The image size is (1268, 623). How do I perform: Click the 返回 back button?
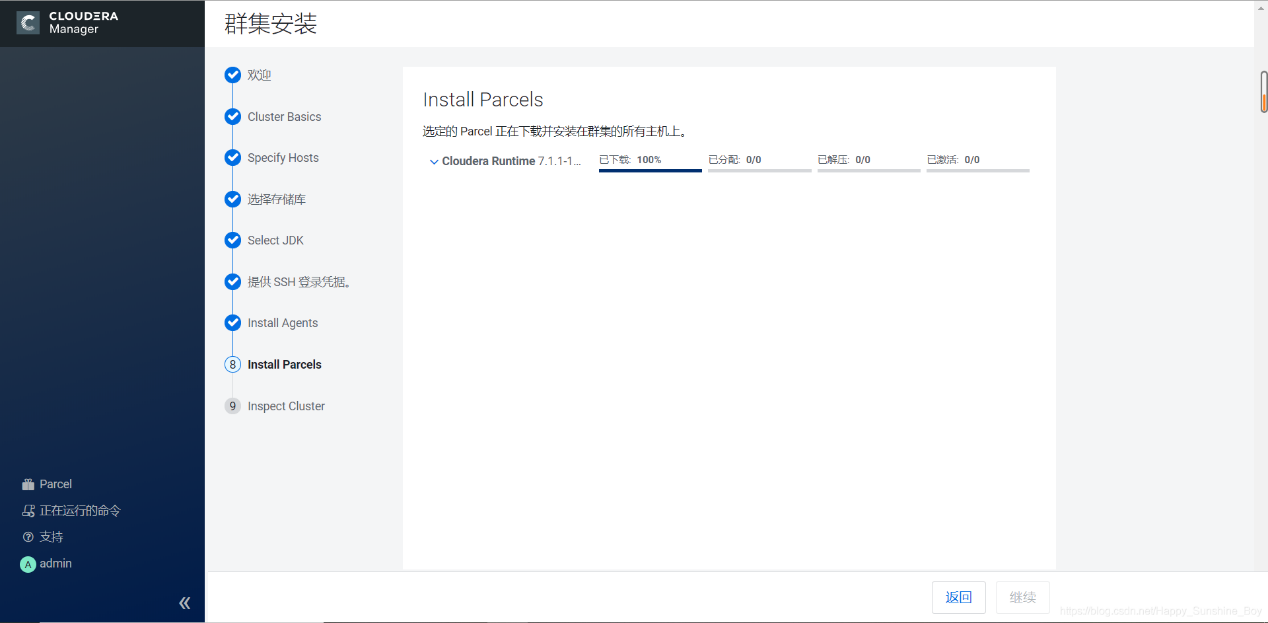point(958,597)
